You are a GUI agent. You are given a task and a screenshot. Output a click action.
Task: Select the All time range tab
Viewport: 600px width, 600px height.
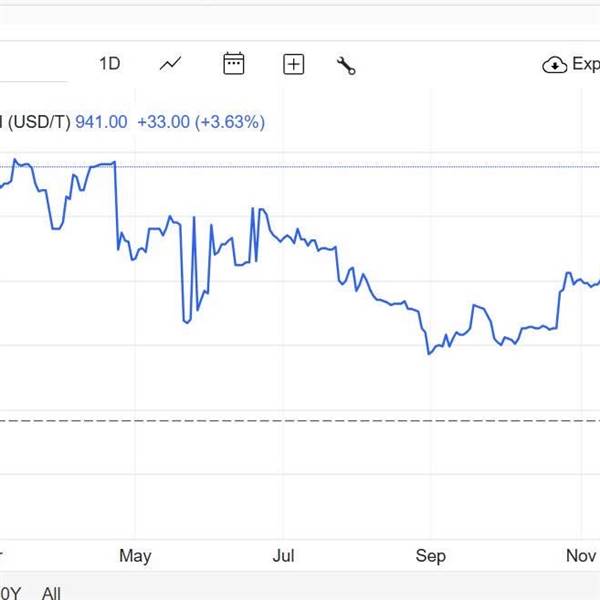51,593
